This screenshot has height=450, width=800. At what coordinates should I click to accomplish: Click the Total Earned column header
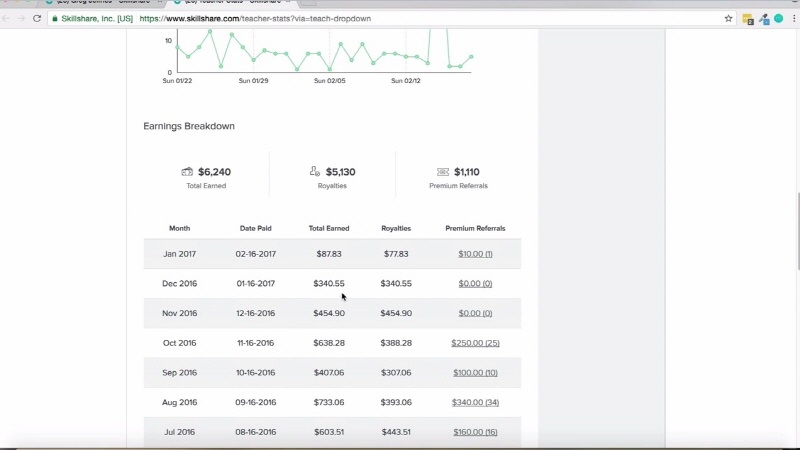coord(329,228)
